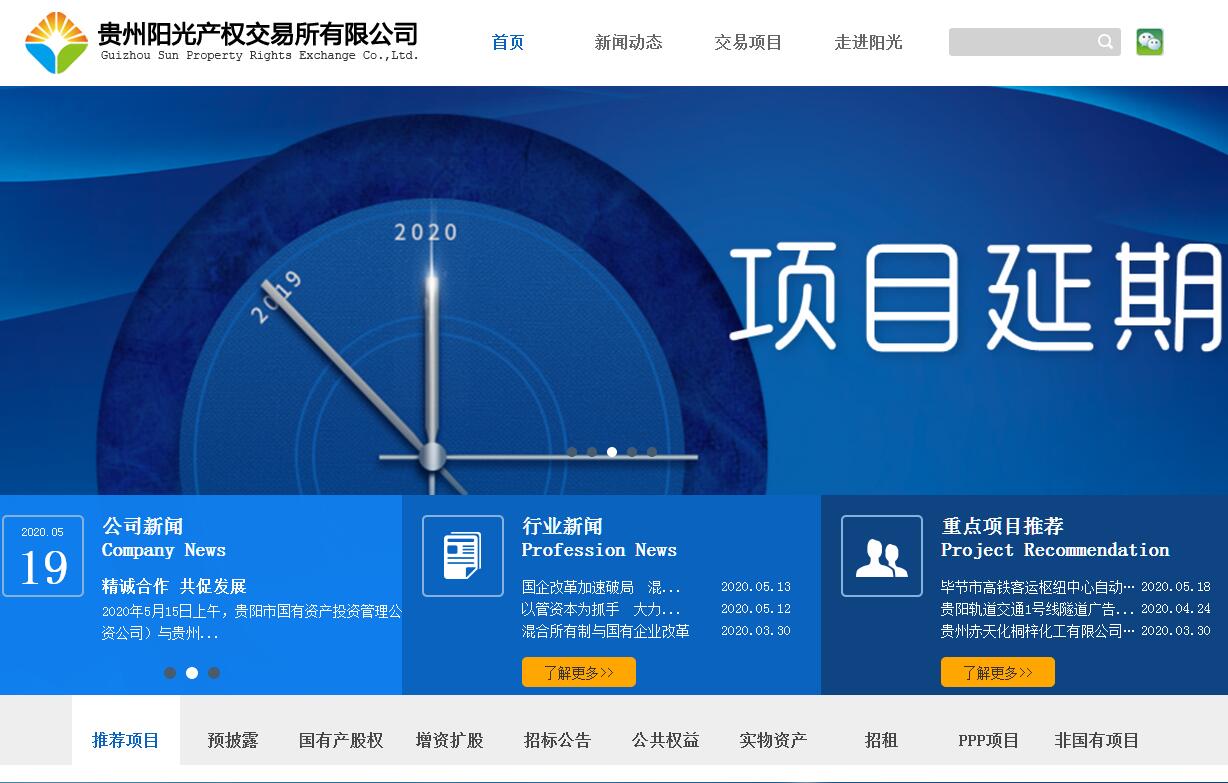Open the 交易项目 navigation menu
This screenshot has width=1228, height=783.
coord(748,42)
